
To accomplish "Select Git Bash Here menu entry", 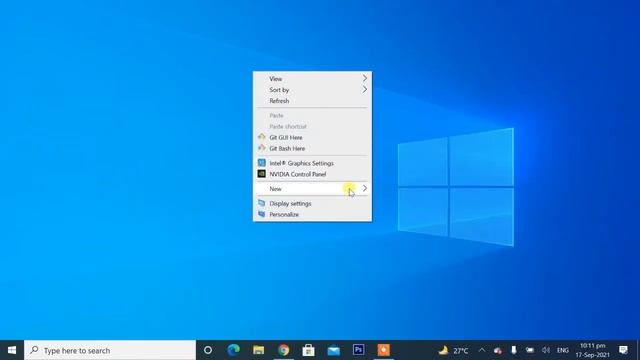I will [x=312, y=149].
